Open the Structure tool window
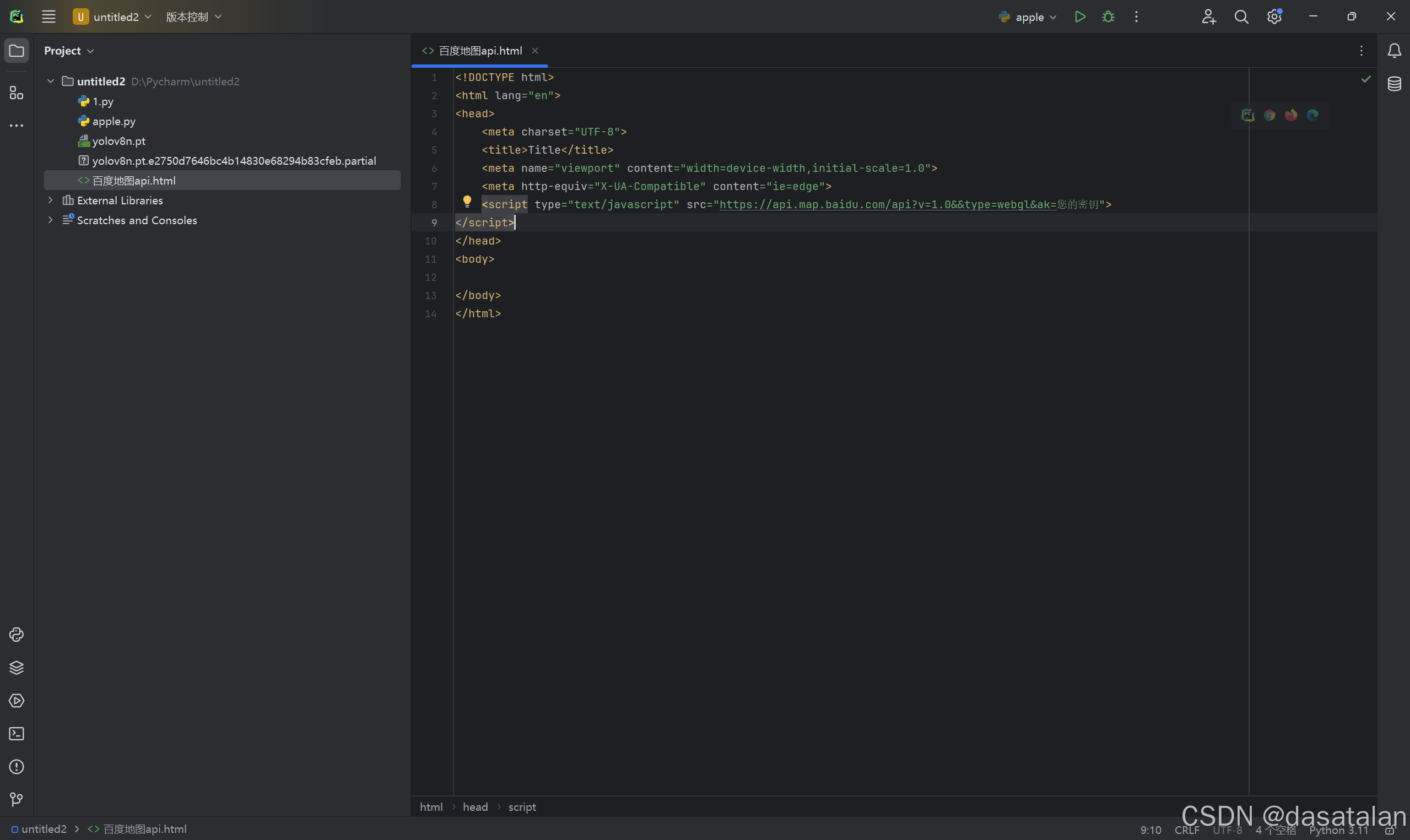This screenshot has width=1410, height=840. 17,93
